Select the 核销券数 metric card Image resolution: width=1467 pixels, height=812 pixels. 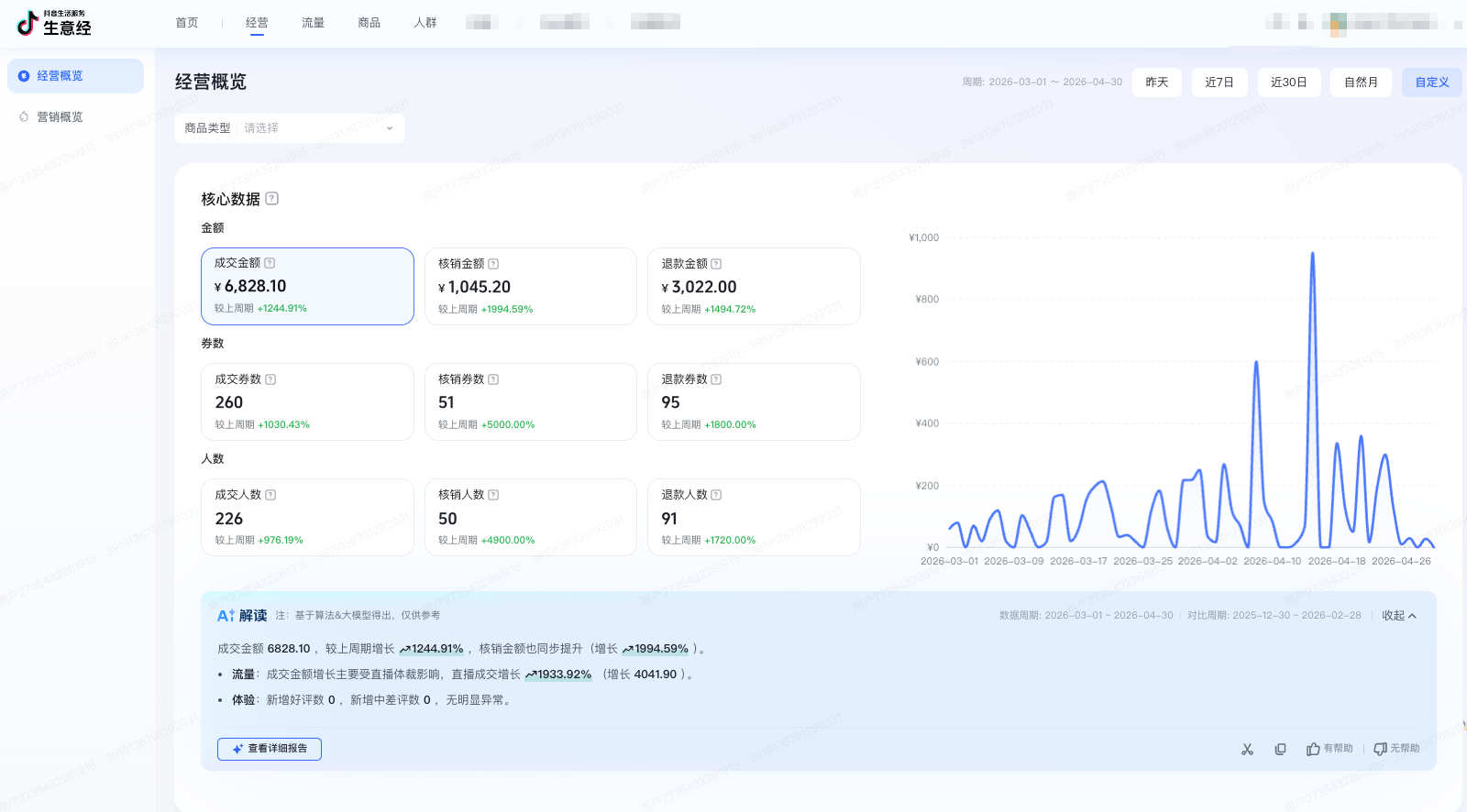click(x=531, y=401)
